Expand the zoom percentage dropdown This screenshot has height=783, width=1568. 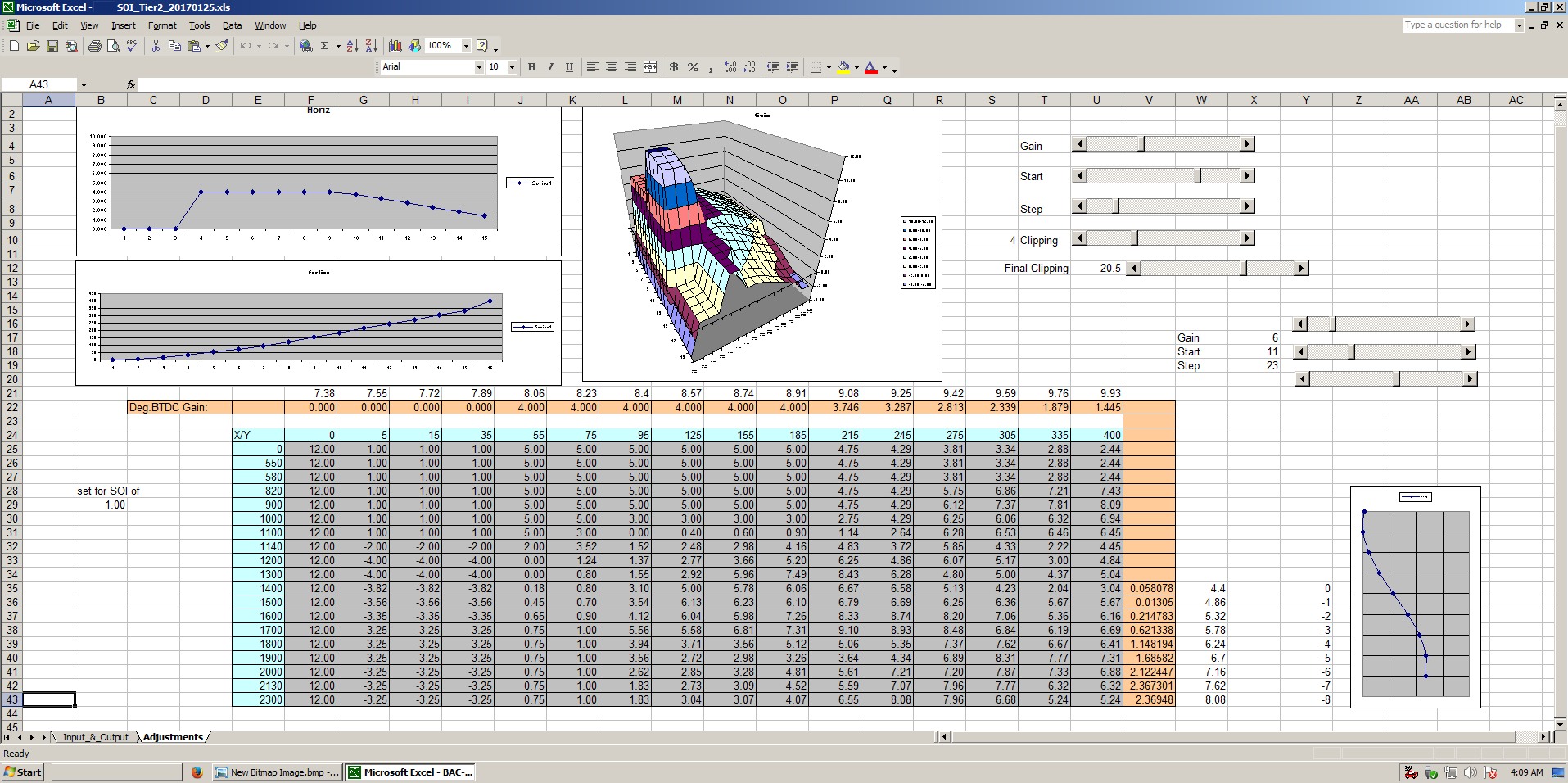pyautogui.click(x=466, y=46)
